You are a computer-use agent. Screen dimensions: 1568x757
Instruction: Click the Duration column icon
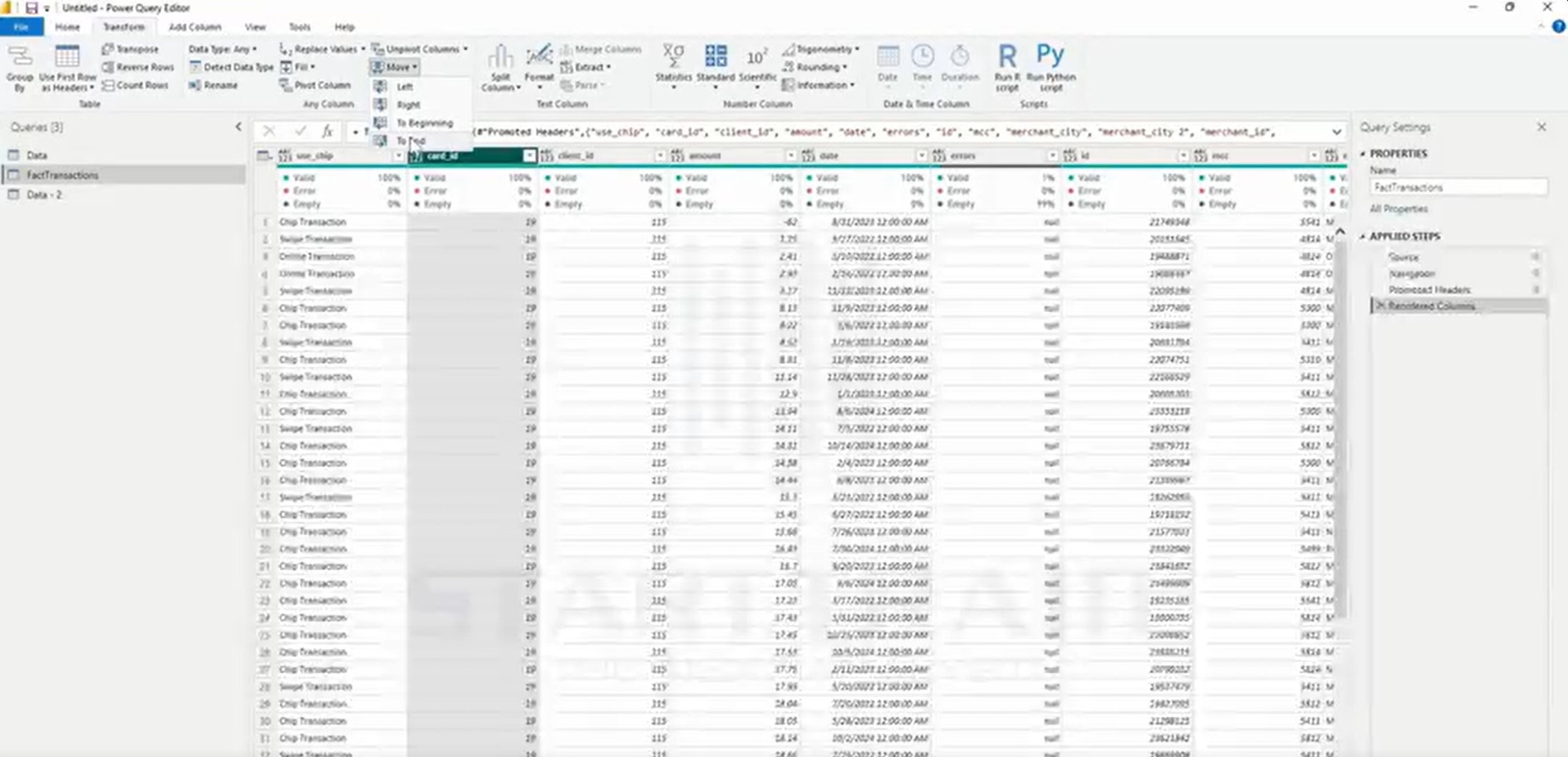coord(960,57)
